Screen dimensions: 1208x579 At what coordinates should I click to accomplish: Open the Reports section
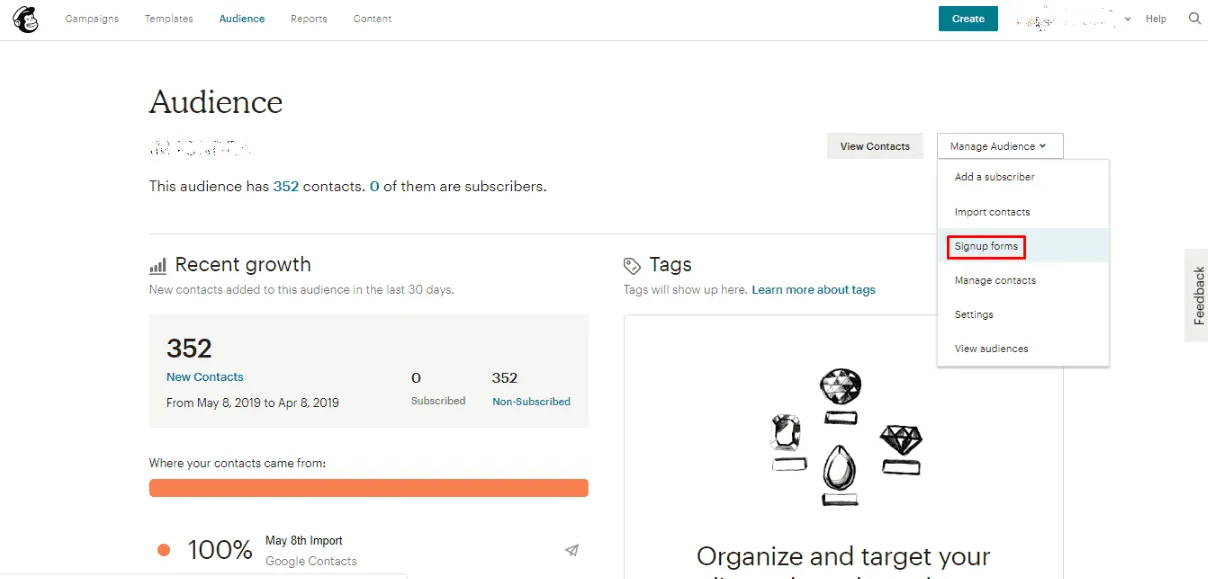pos(309,18)
